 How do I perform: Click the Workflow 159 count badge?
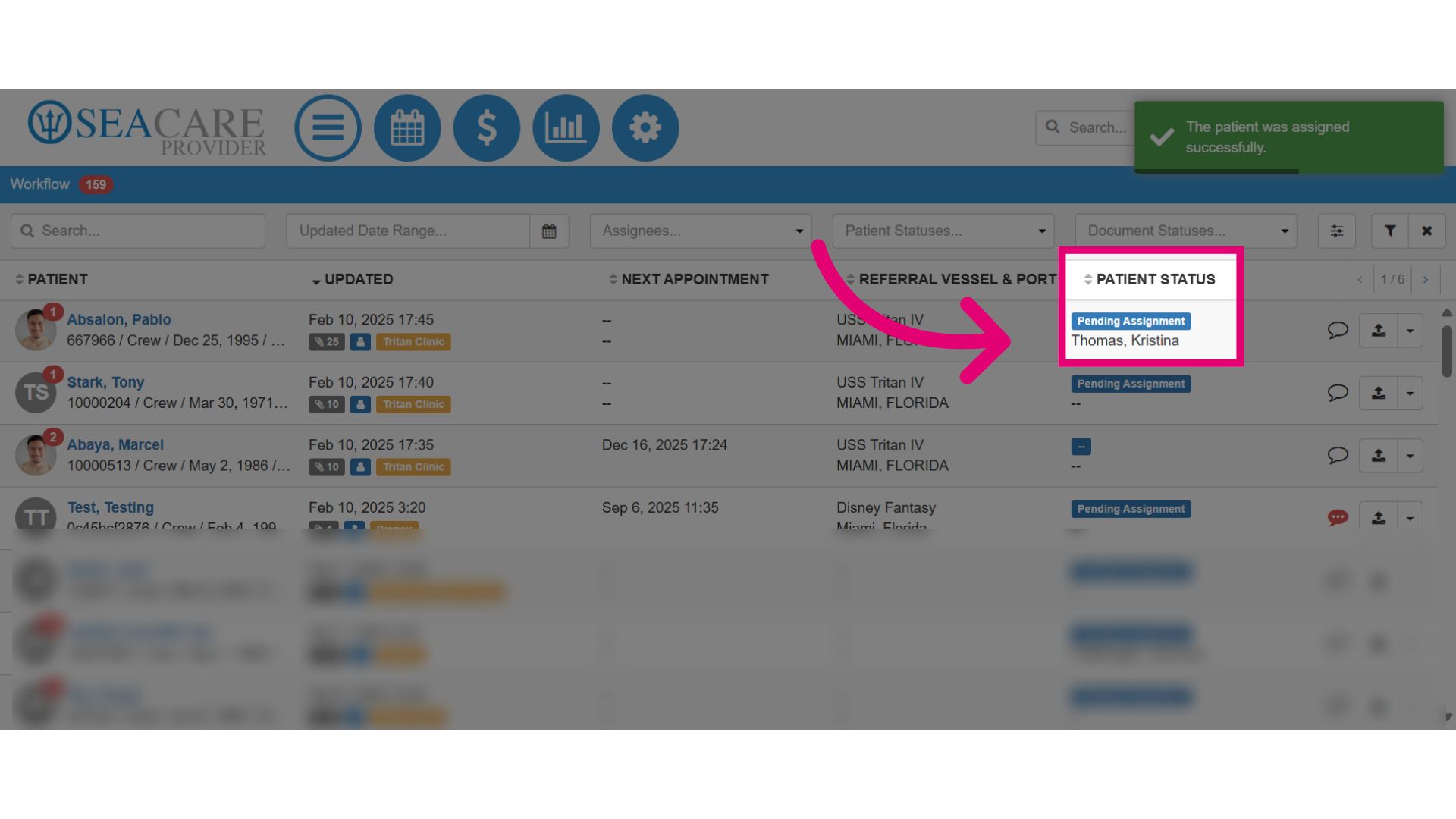96,184
